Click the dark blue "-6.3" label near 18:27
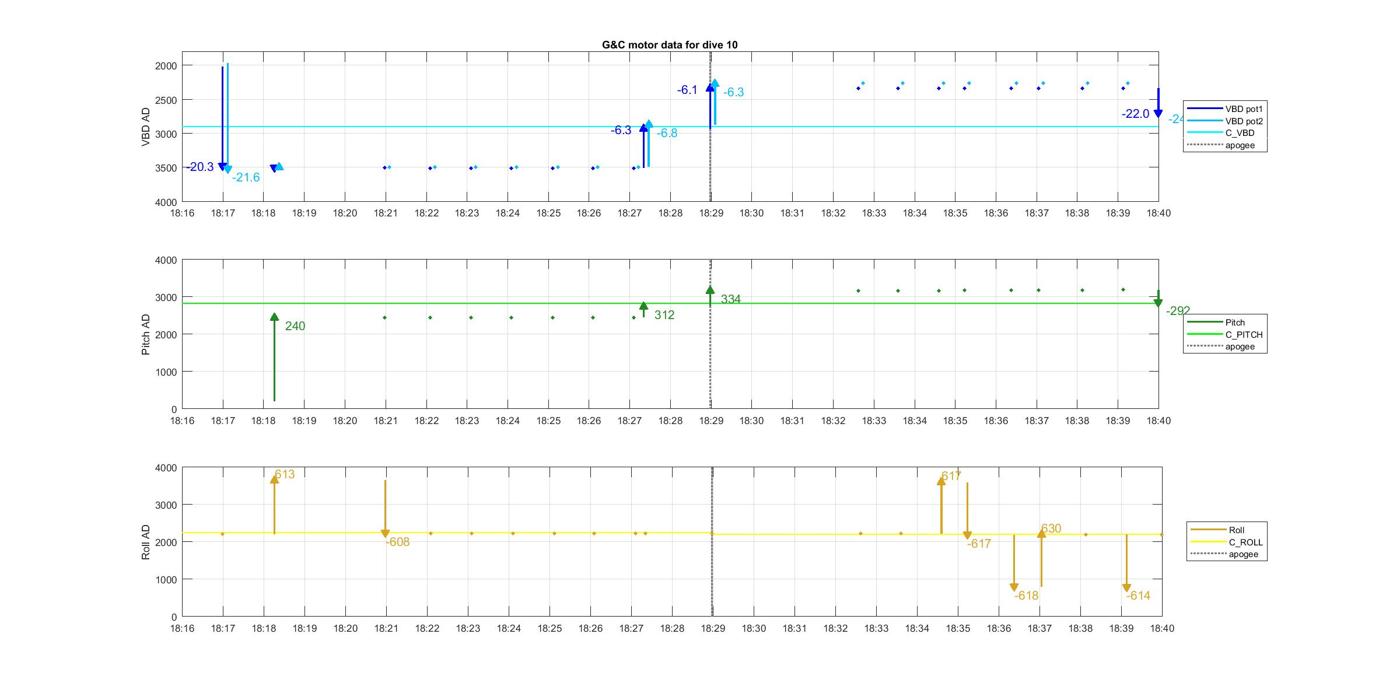The height and width of the screenshot is (693, 1400). pos(621,130)
